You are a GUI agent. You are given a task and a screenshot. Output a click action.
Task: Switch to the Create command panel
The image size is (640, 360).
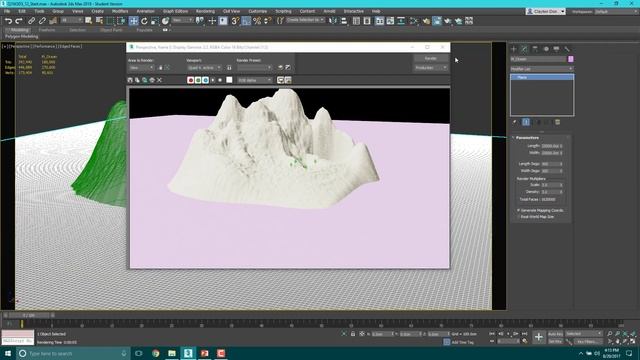pos(513,49)
